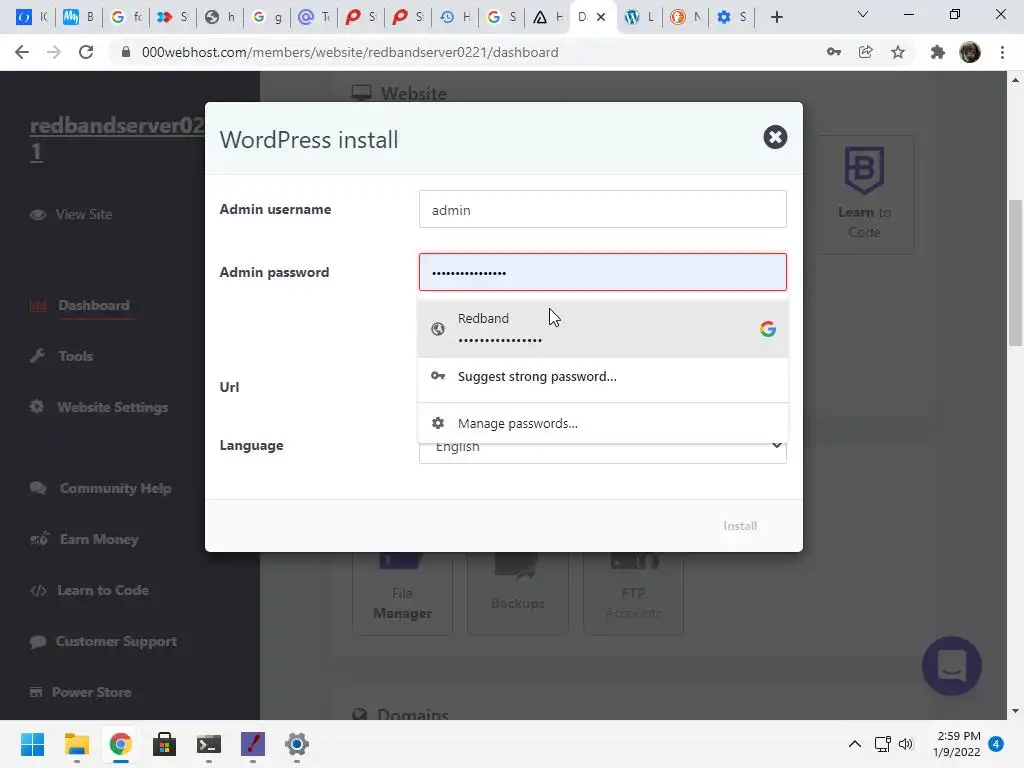Click the lock icon for site information
The height and width of the screenshot is (768, 1024).
(x=126, y=52)
